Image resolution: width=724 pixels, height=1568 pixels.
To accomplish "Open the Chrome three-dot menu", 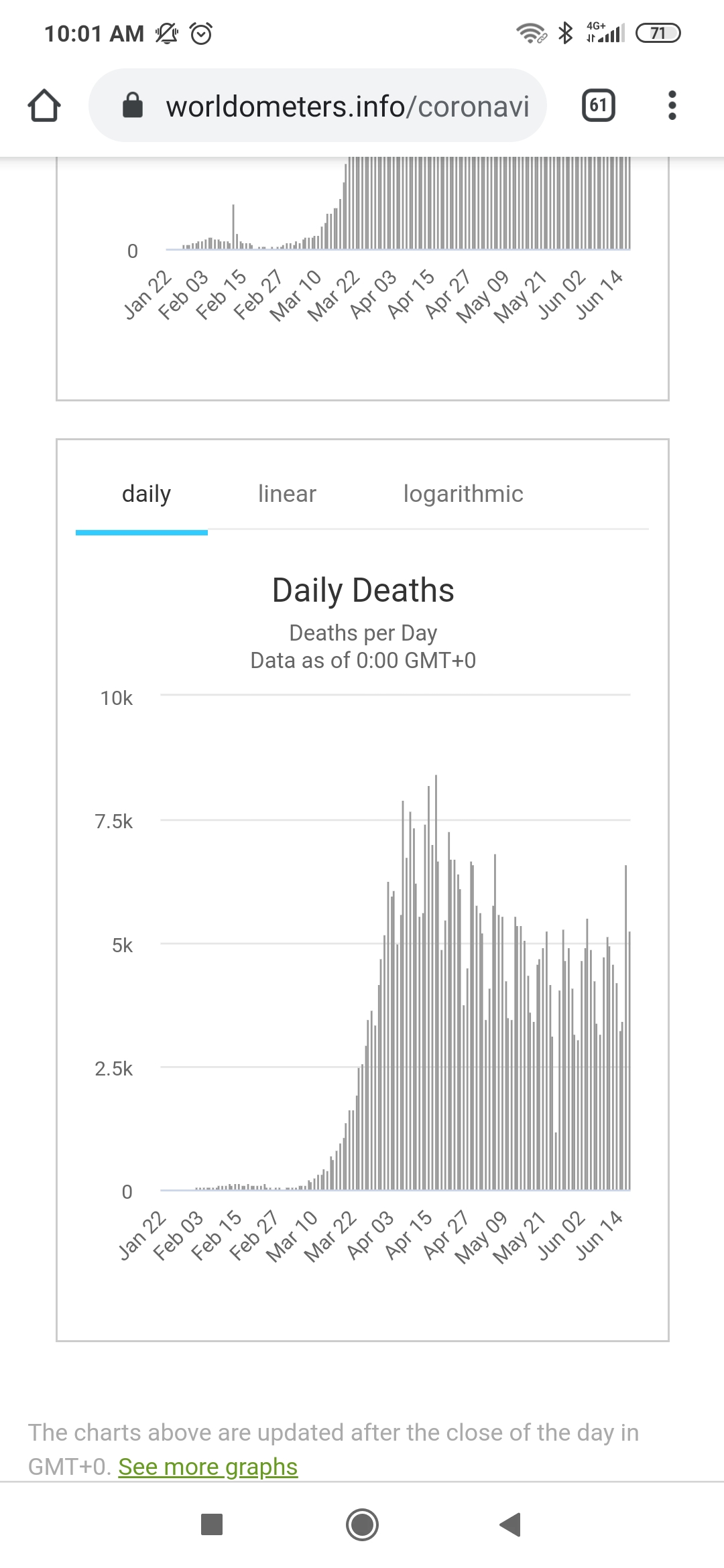I will click(672, 105).
